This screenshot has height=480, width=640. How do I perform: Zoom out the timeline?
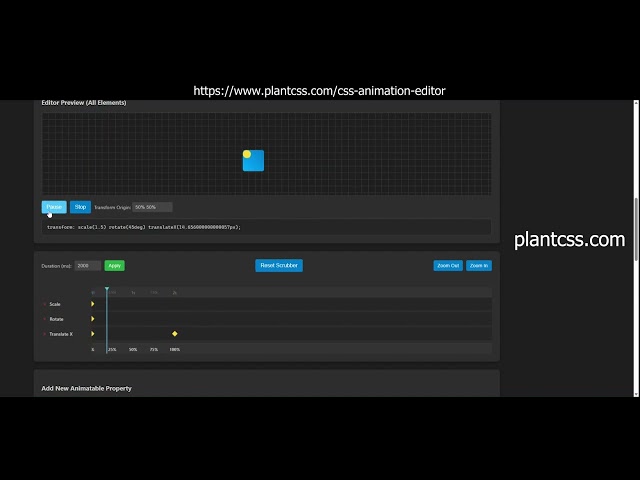(448, 266)
